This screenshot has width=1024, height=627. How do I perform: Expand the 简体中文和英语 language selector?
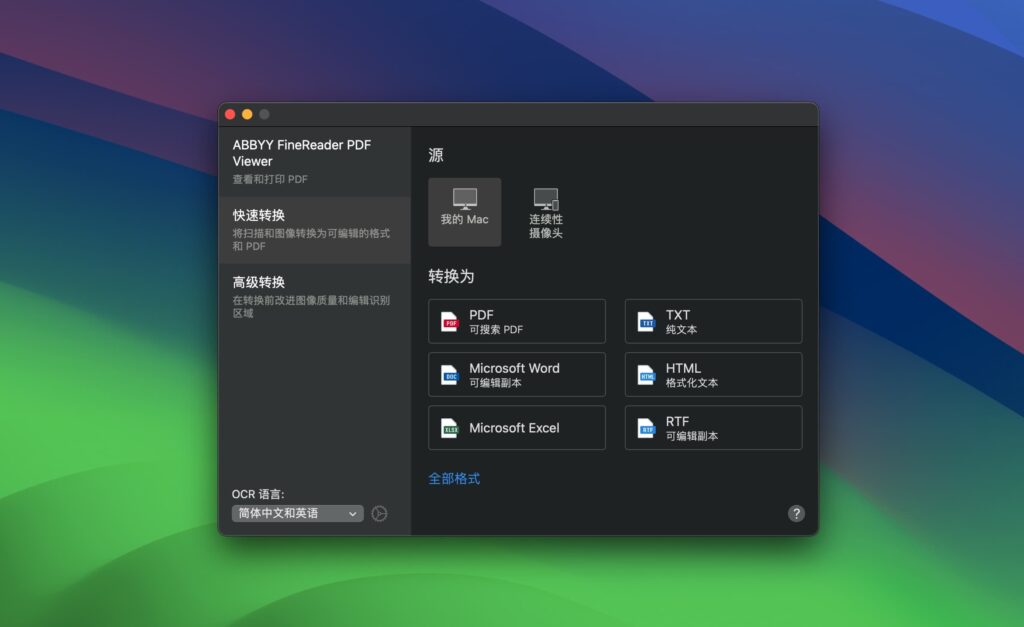pos(297,513)
